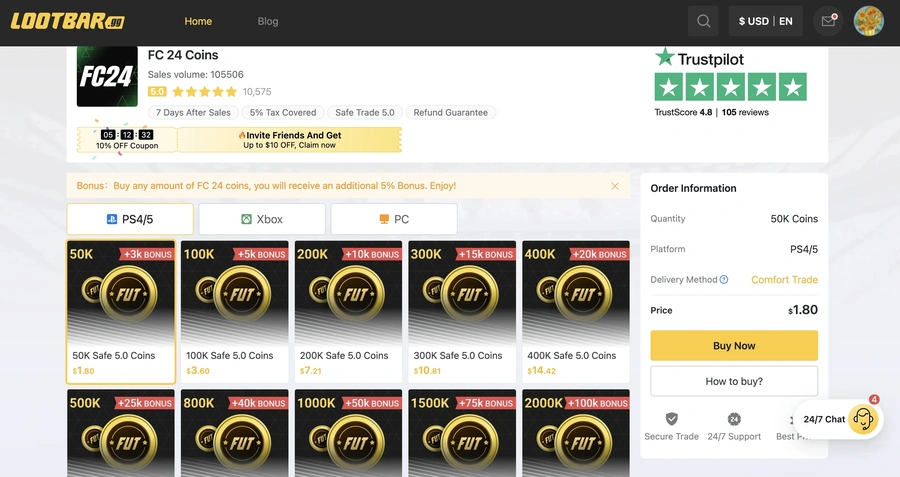Open currency and language selector USD EN

(766, 21)
